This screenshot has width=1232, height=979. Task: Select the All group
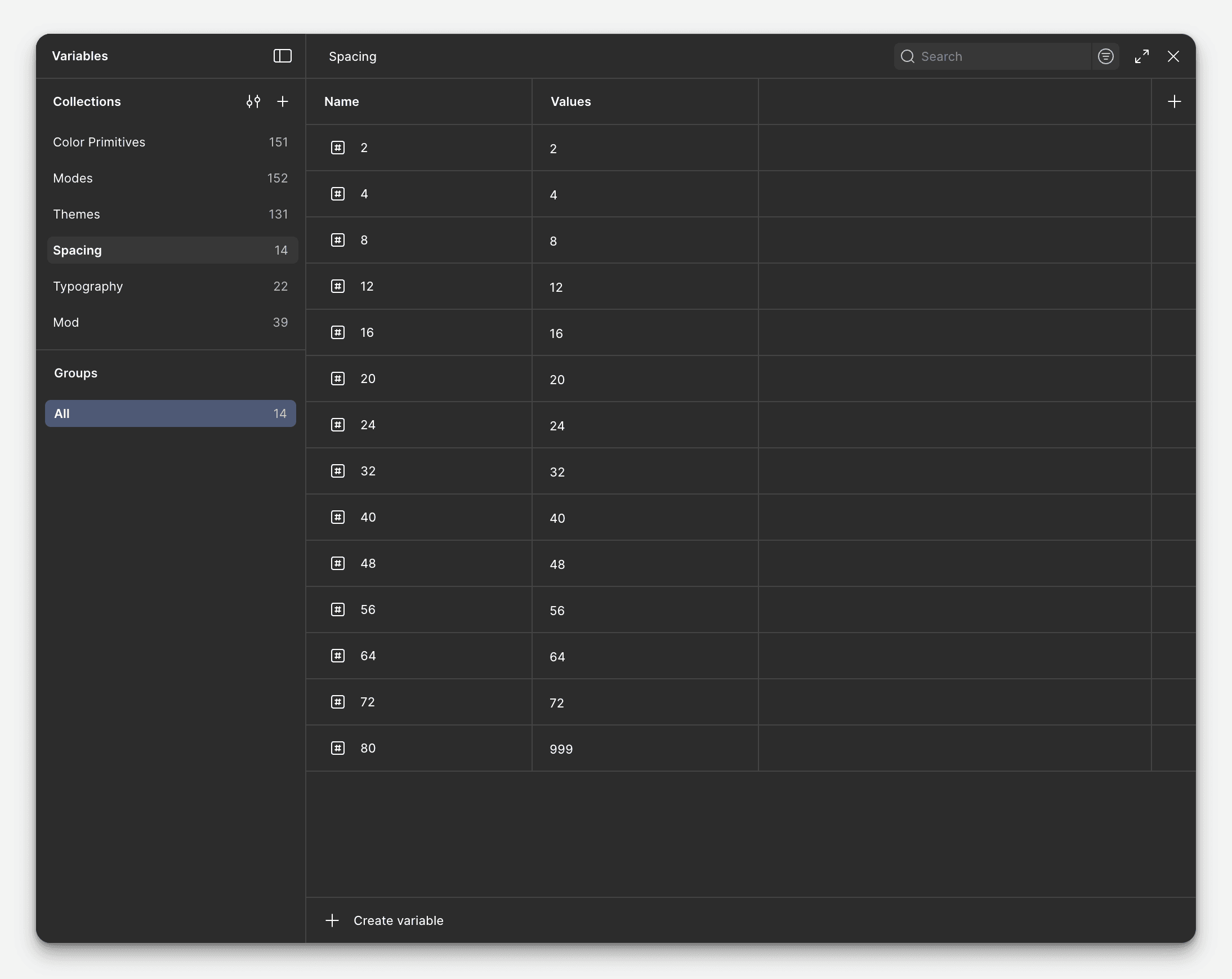170,414
